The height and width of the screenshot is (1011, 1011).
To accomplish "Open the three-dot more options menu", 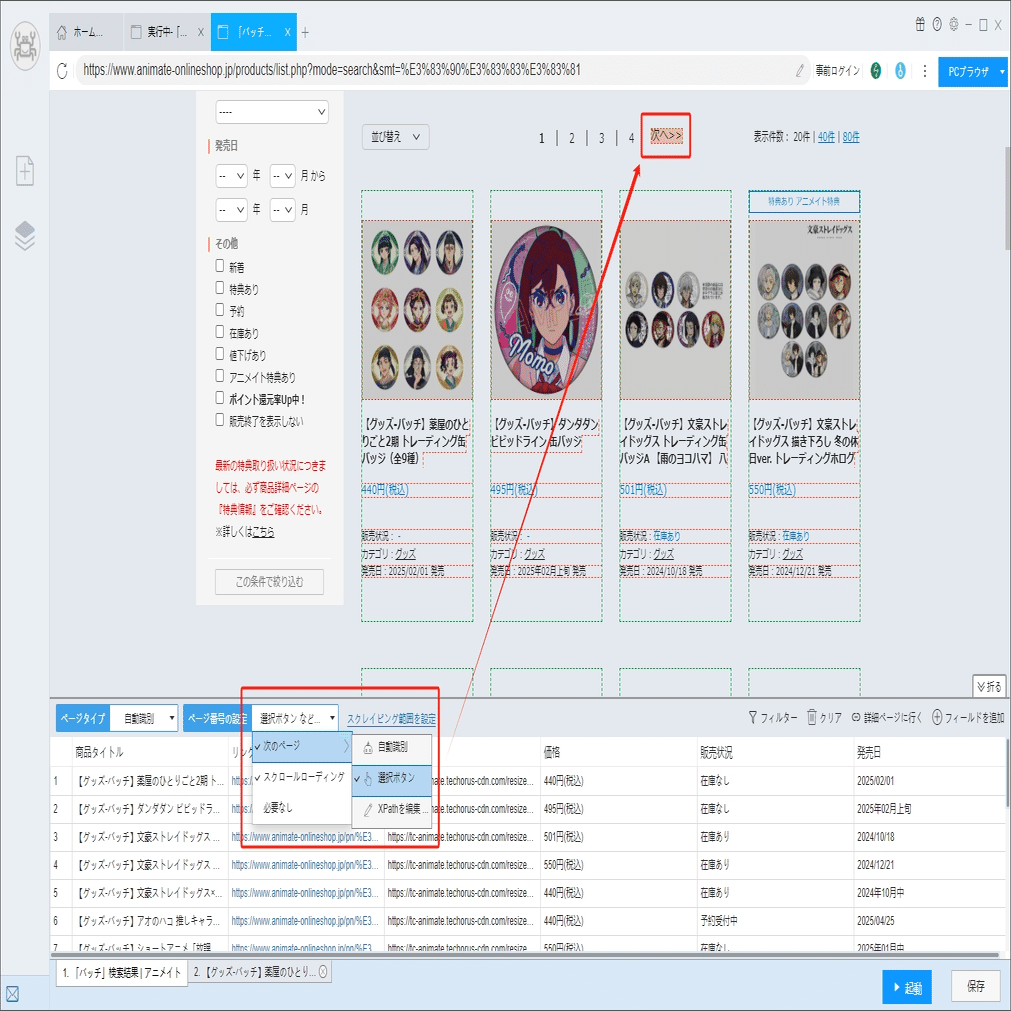I will pos(925,71).
